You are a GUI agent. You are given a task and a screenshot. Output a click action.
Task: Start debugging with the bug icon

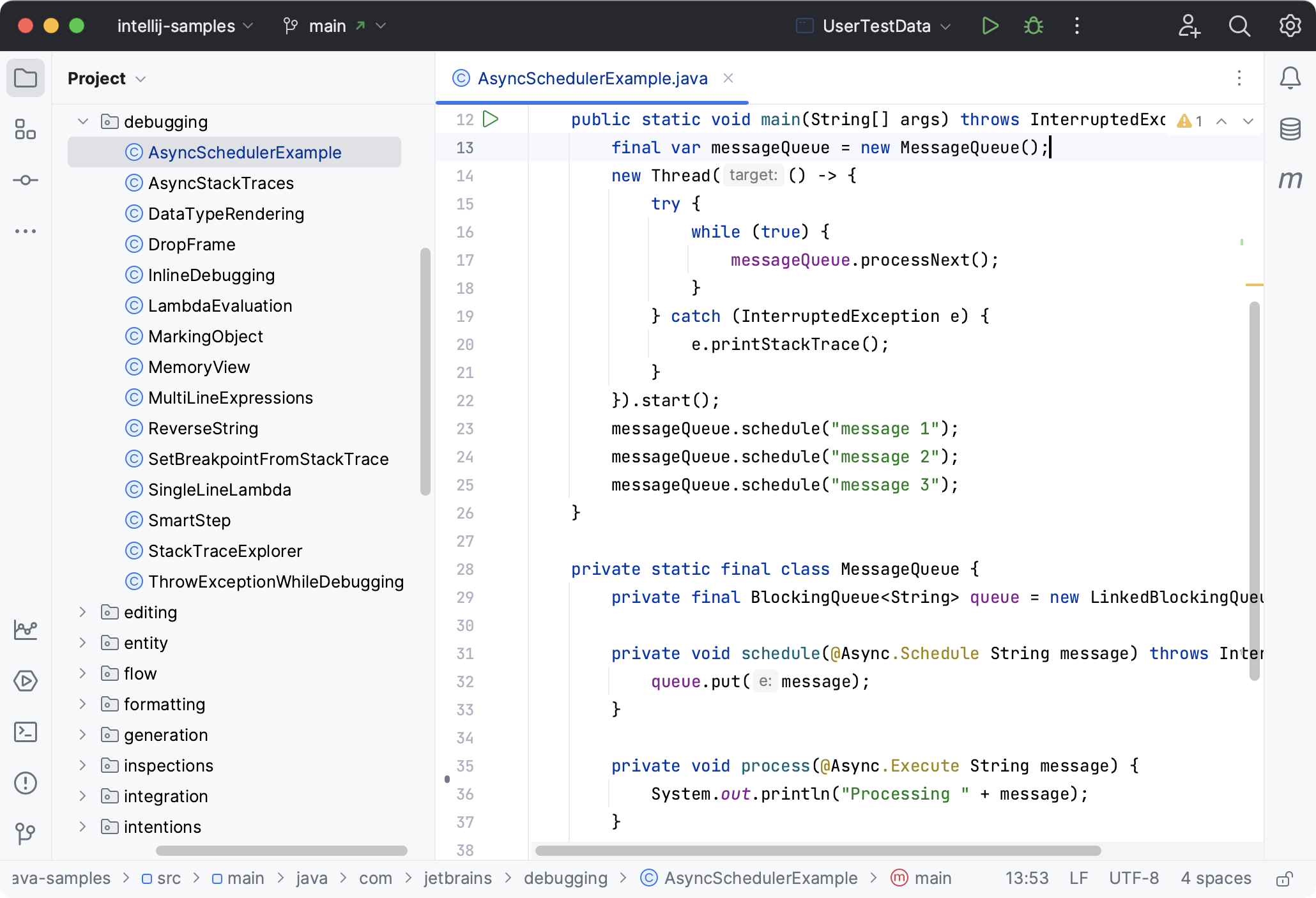(1033, 26)
